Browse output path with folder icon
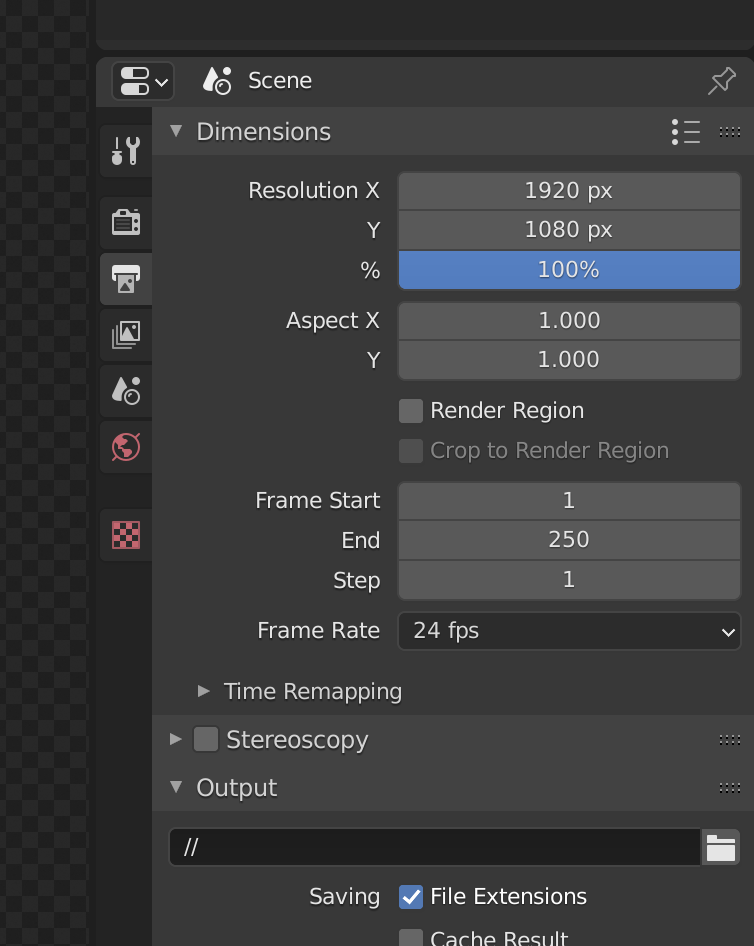The image size is (754, 946). tap(721, 847)
